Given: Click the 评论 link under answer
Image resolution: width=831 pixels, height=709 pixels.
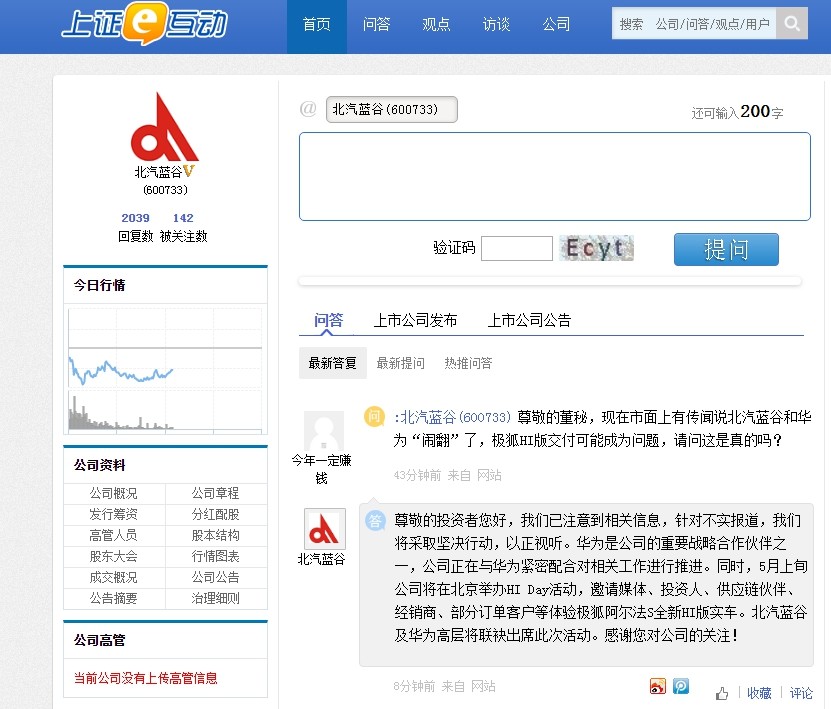Looking at the screenshot, I should pos(801,693).
